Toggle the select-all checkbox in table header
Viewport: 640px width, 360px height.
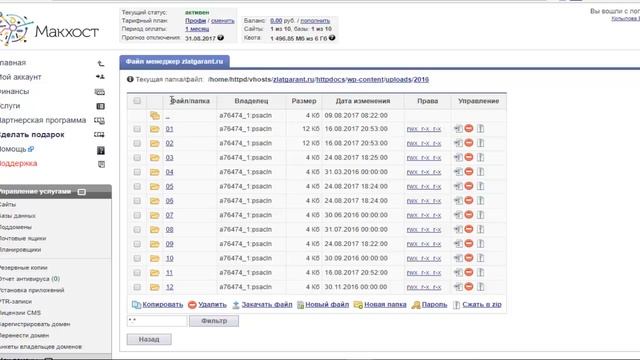click(x=137, y=100)
